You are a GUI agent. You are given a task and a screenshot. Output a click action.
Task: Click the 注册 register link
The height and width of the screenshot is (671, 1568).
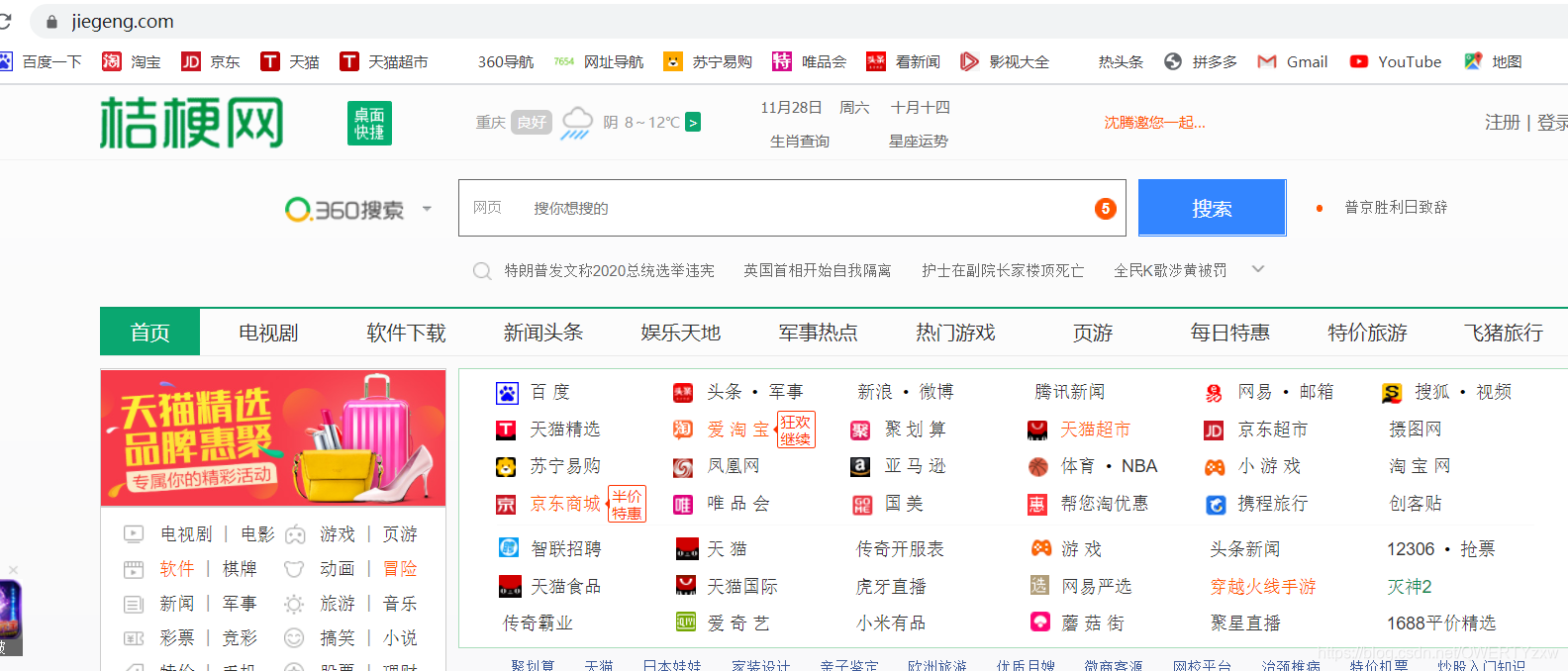tap(1502, 122)
